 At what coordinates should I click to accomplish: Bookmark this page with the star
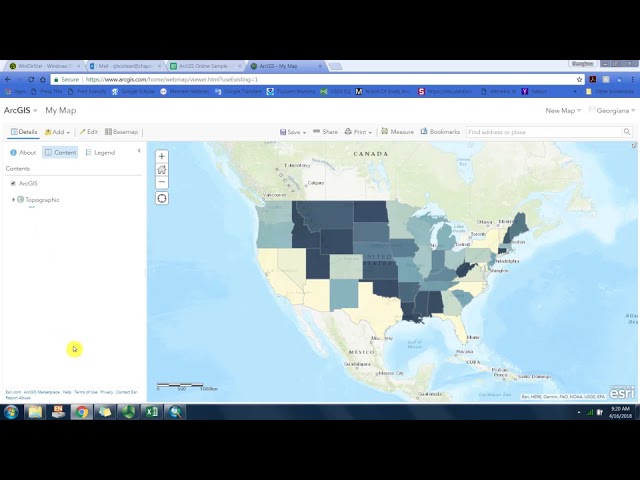click(579, 80)
